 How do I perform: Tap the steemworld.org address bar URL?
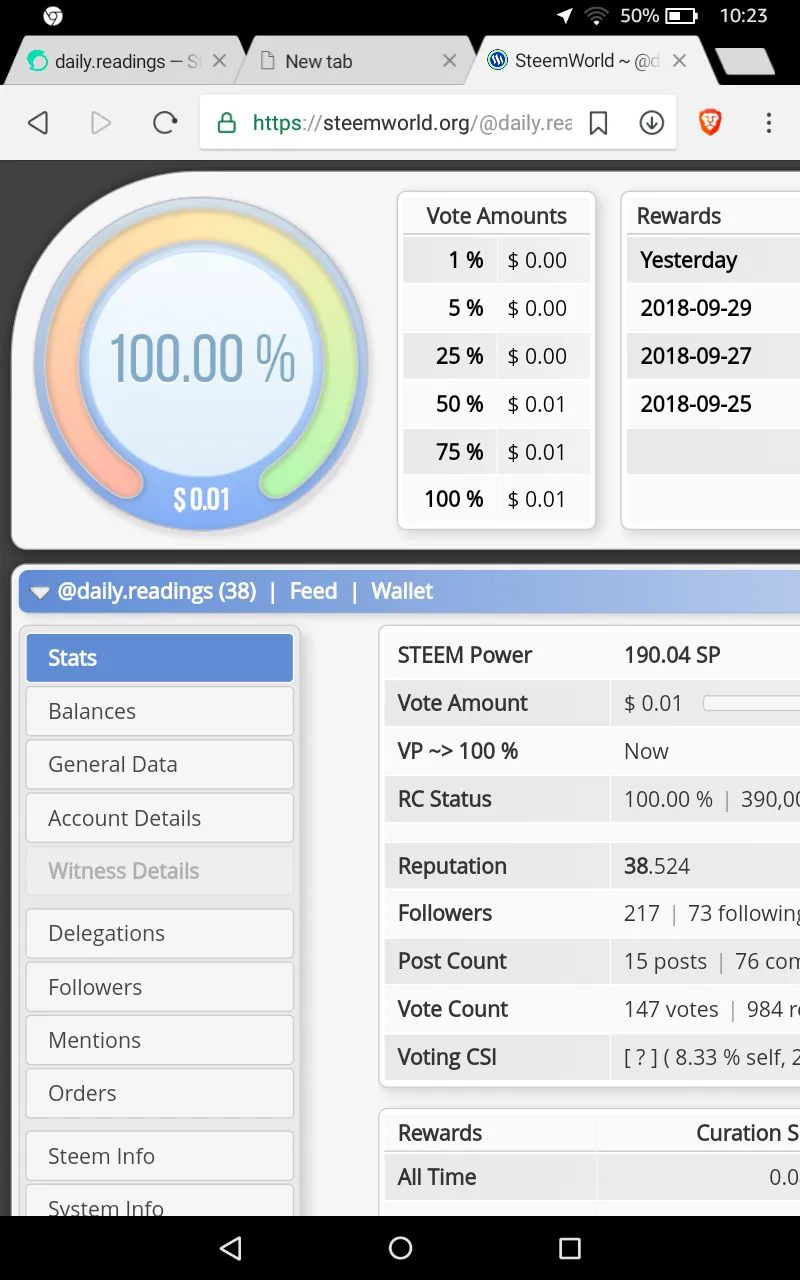click(412, 123)
